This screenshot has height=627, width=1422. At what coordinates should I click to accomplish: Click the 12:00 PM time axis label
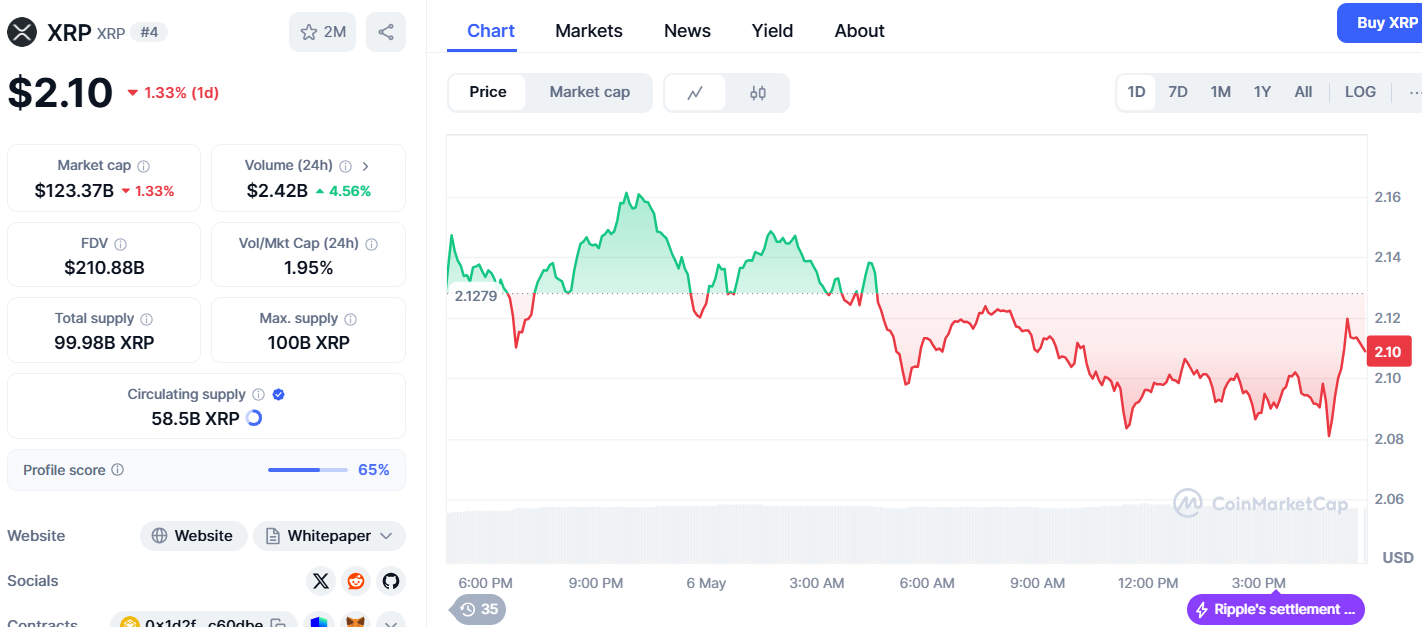pyautogui.click(x=1148, y=583)
